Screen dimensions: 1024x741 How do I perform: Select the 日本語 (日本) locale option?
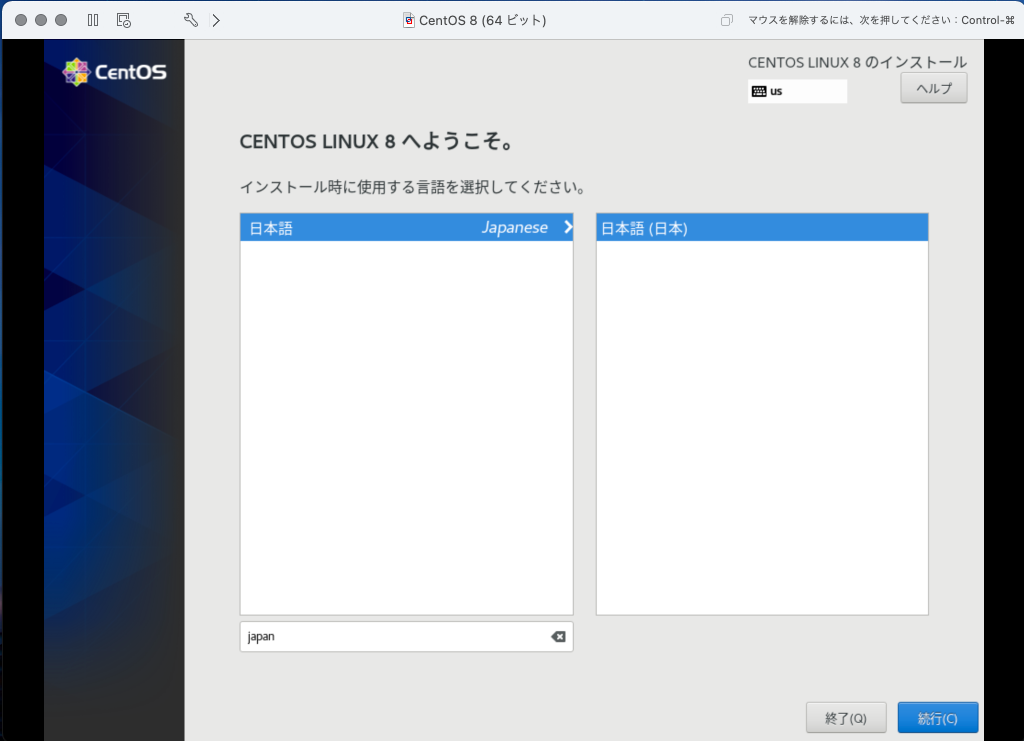[x=700, y=228]
